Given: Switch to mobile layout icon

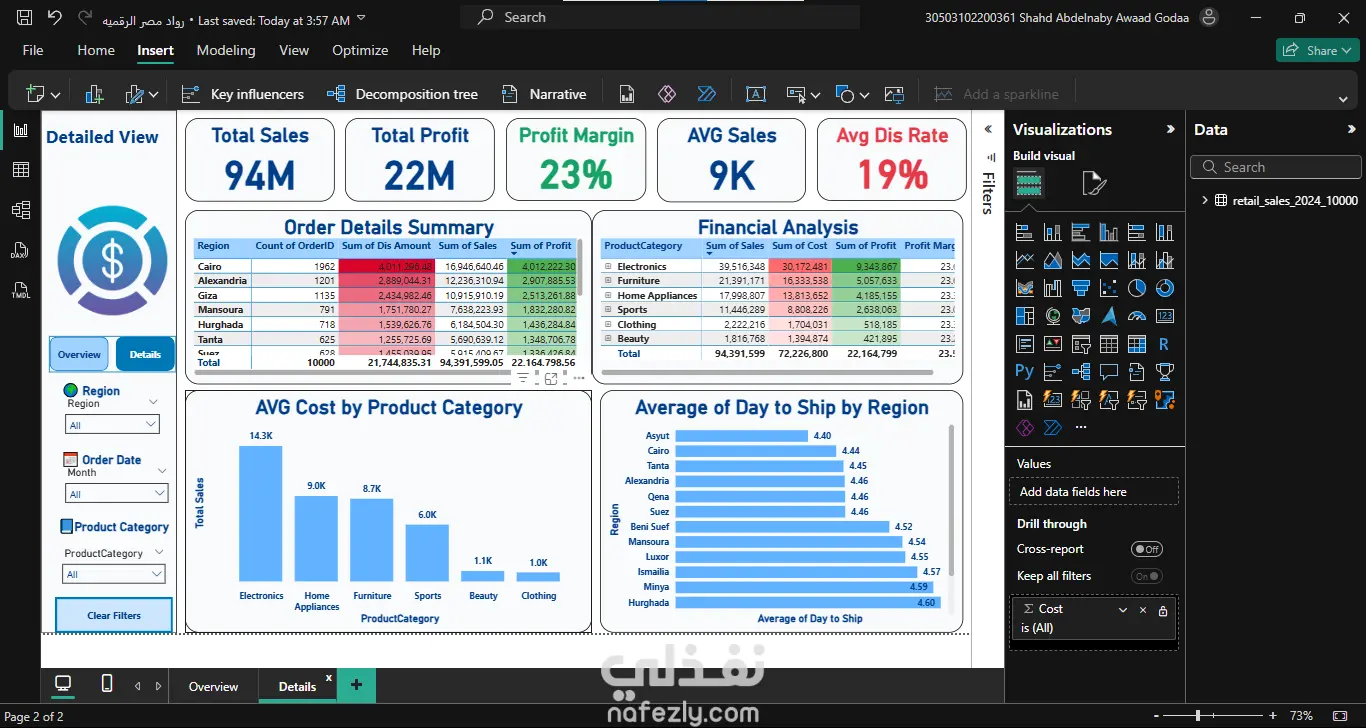Looking at the screenshot, I should click(107, 683).
